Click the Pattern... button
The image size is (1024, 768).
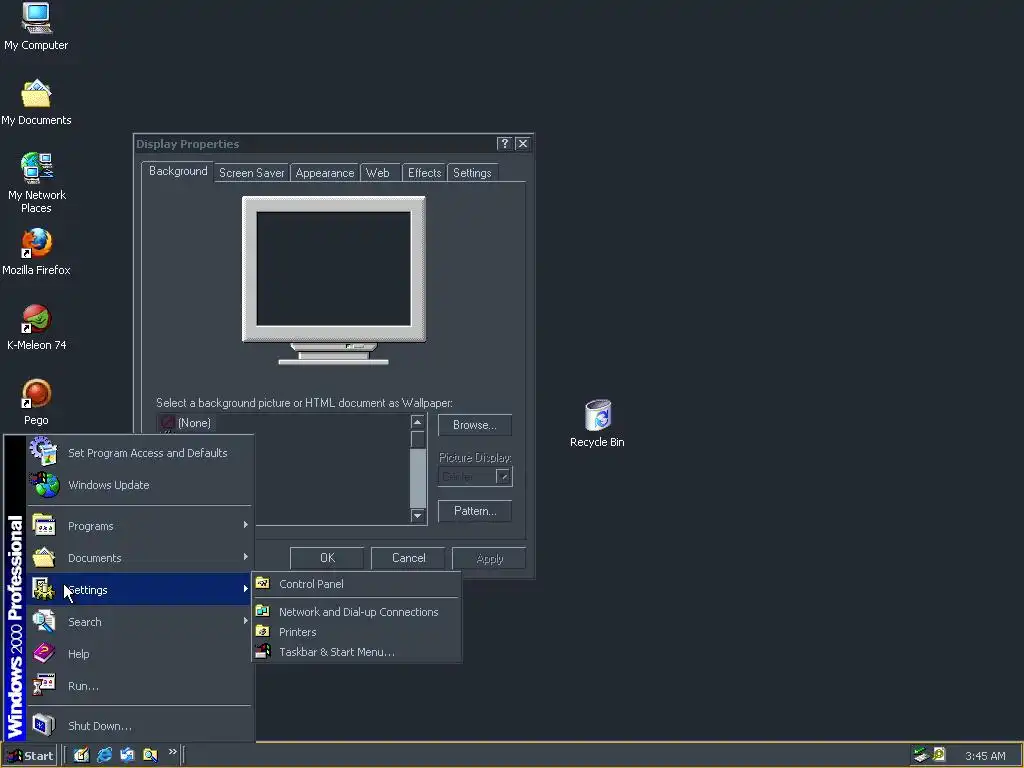(475, 511)
